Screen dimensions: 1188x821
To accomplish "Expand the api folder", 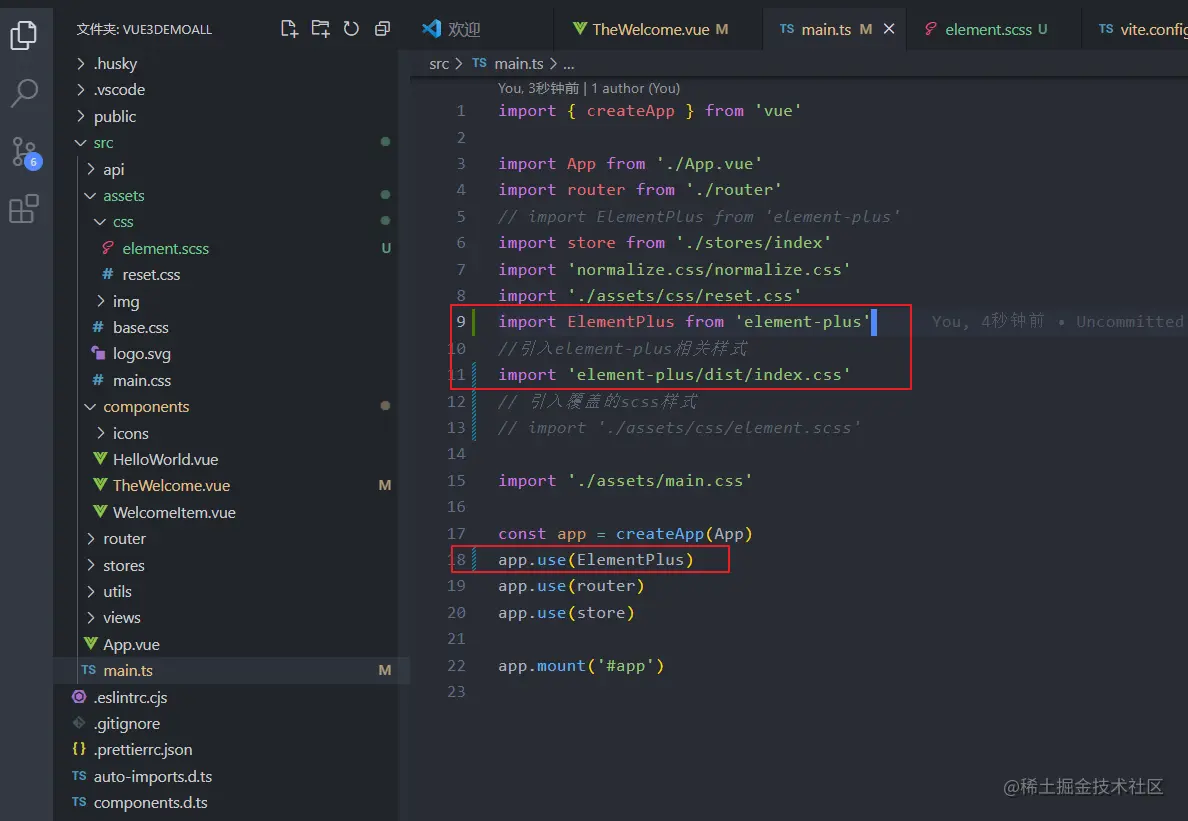I will (91, 169).
